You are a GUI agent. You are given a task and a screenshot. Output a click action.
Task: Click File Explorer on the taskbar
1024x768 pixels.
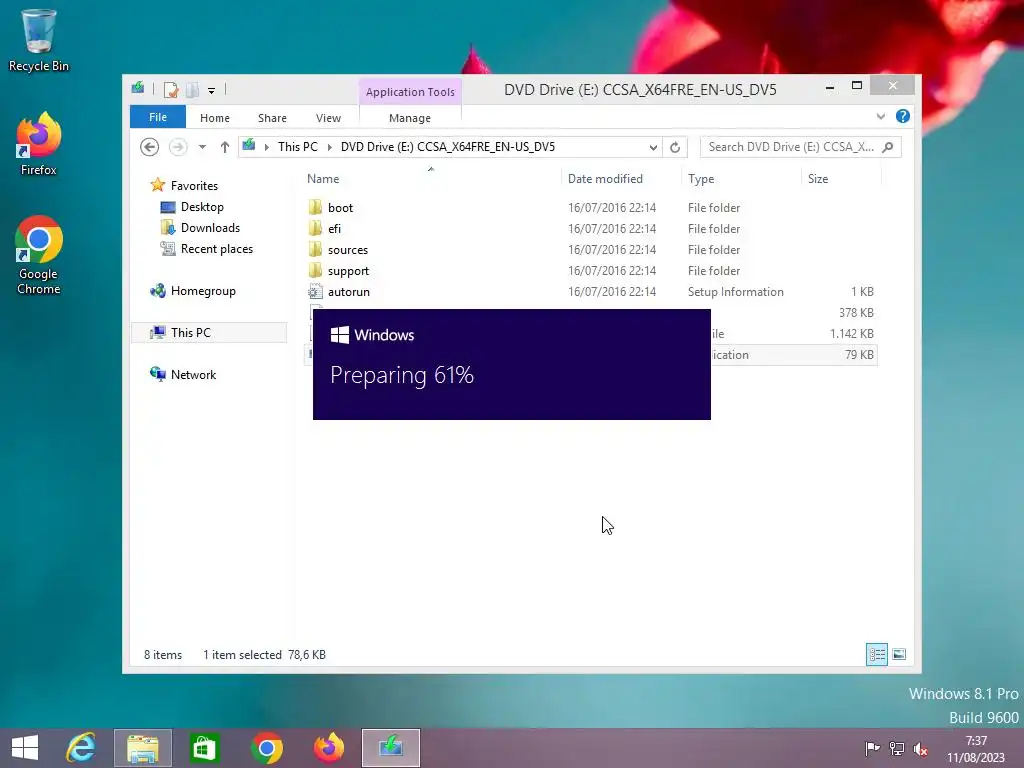tap(143, 748)
